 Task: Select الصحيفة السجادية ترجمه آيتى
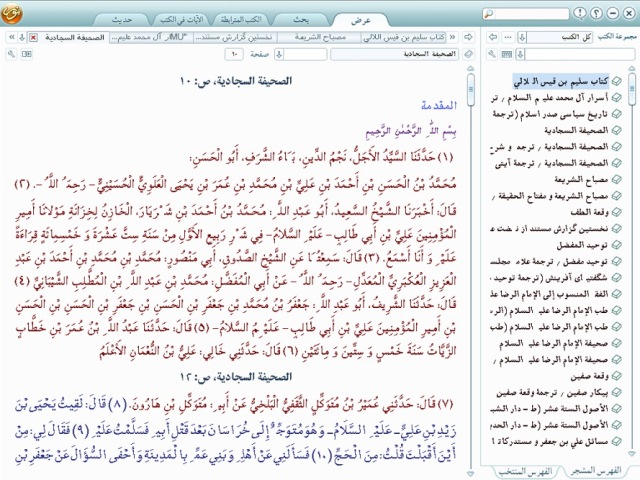[x=551, y=163]
